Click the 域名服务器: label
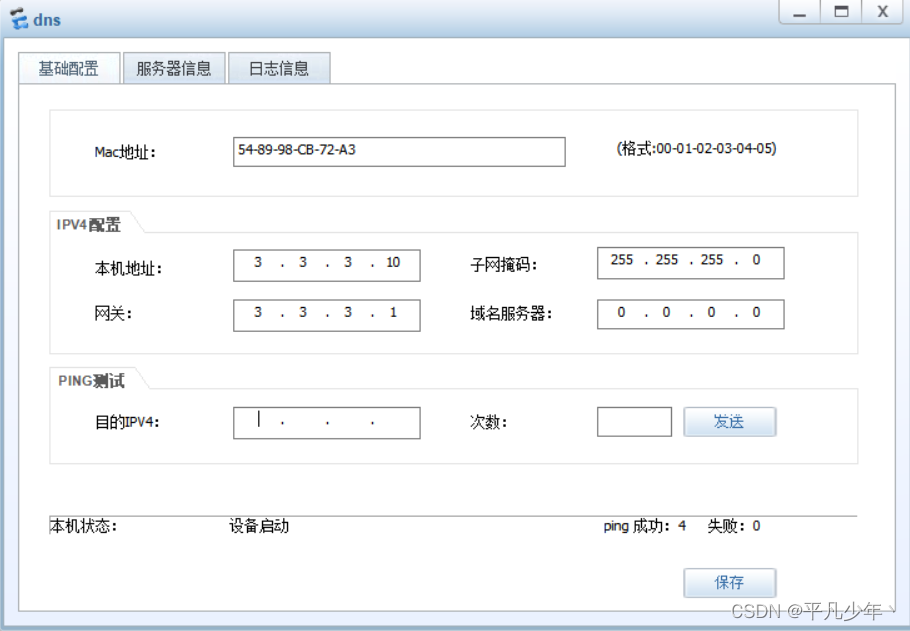 (511, 313)
